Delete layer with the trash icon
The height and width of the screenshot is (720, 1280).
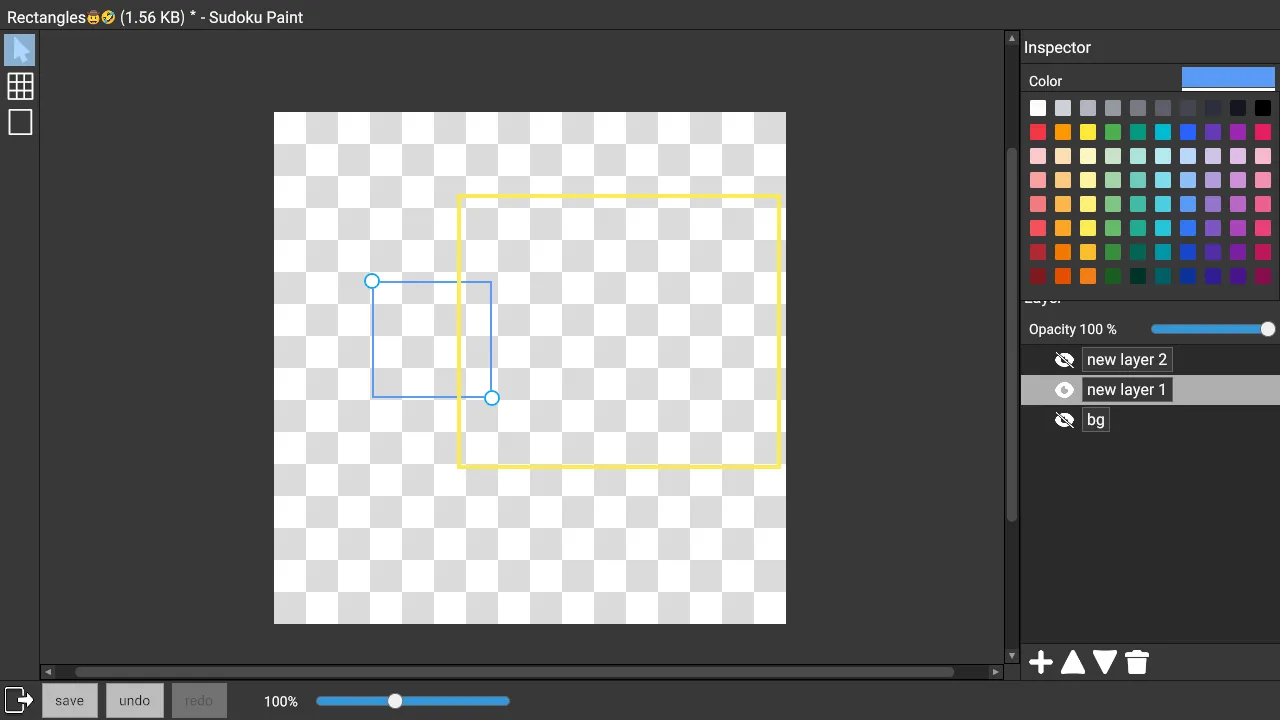click(1137, 662)
